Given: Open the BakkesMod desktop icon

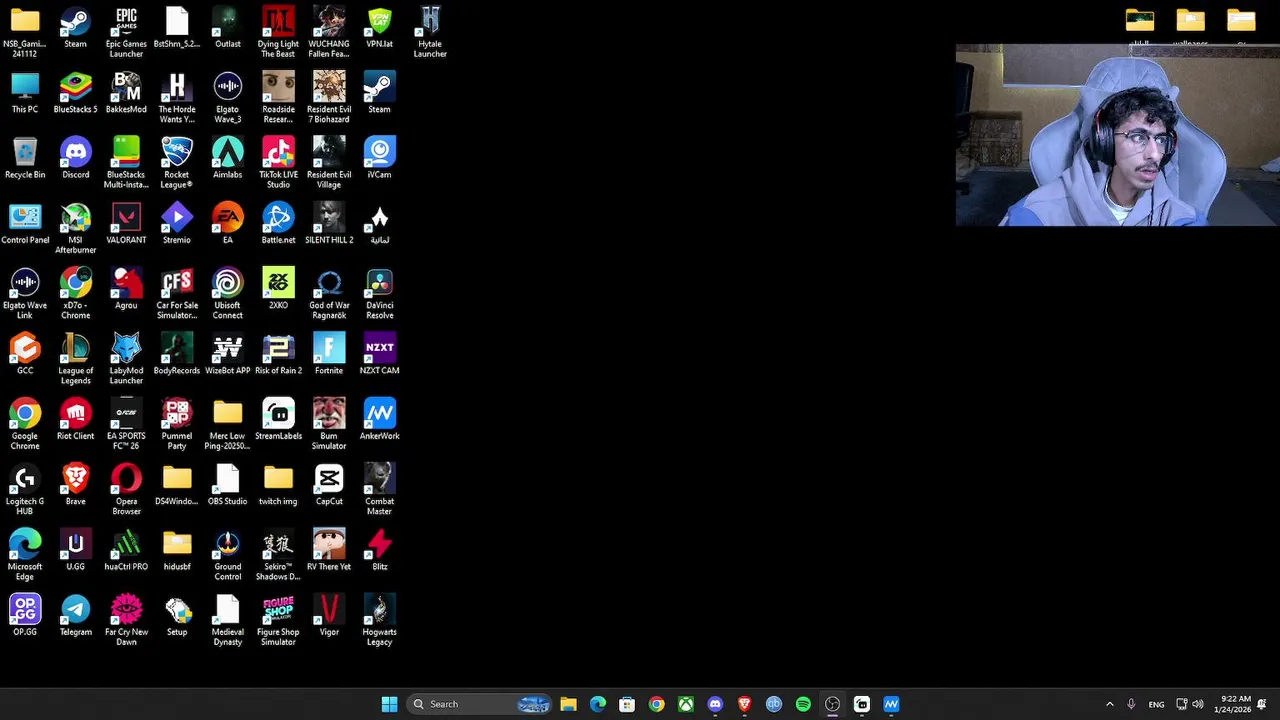Looking at the screenshot, I should pos(126,93).
